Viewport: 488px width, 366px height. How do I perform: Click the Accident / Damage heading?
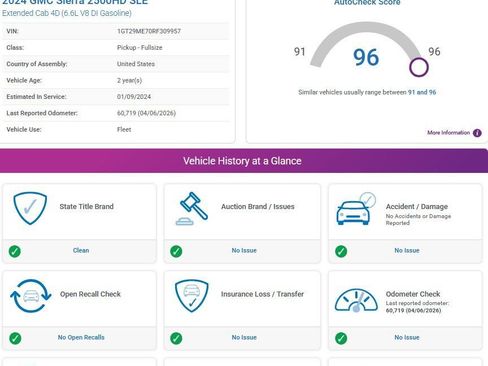417,206
